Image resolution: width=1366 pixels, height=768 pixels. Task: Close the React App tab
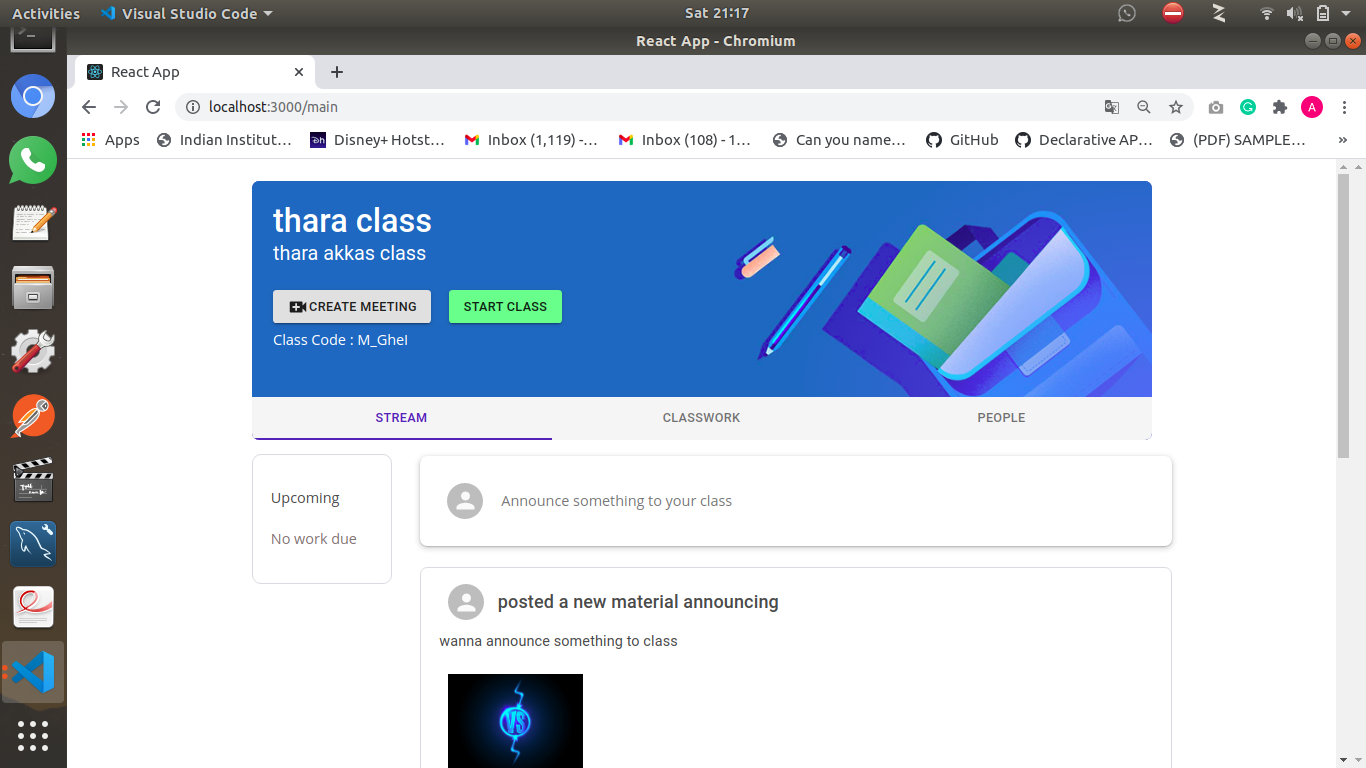[x=299, y=72]
